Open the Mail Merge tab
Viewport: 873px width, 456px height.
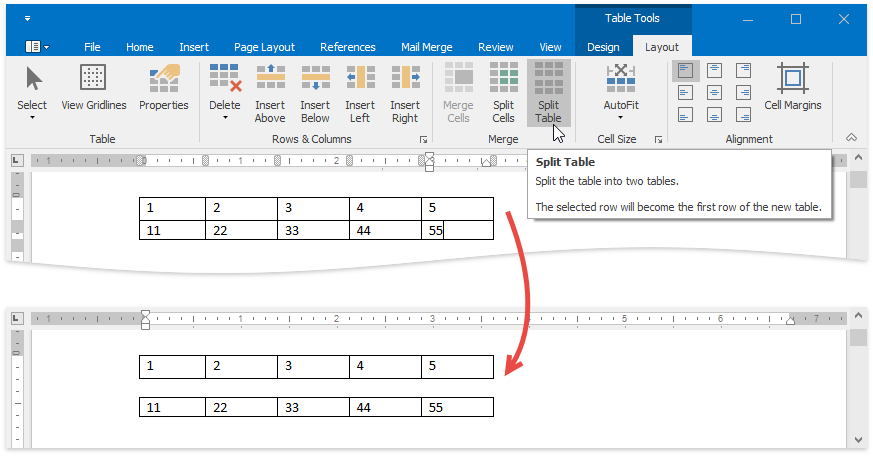[x=426, y=47]
